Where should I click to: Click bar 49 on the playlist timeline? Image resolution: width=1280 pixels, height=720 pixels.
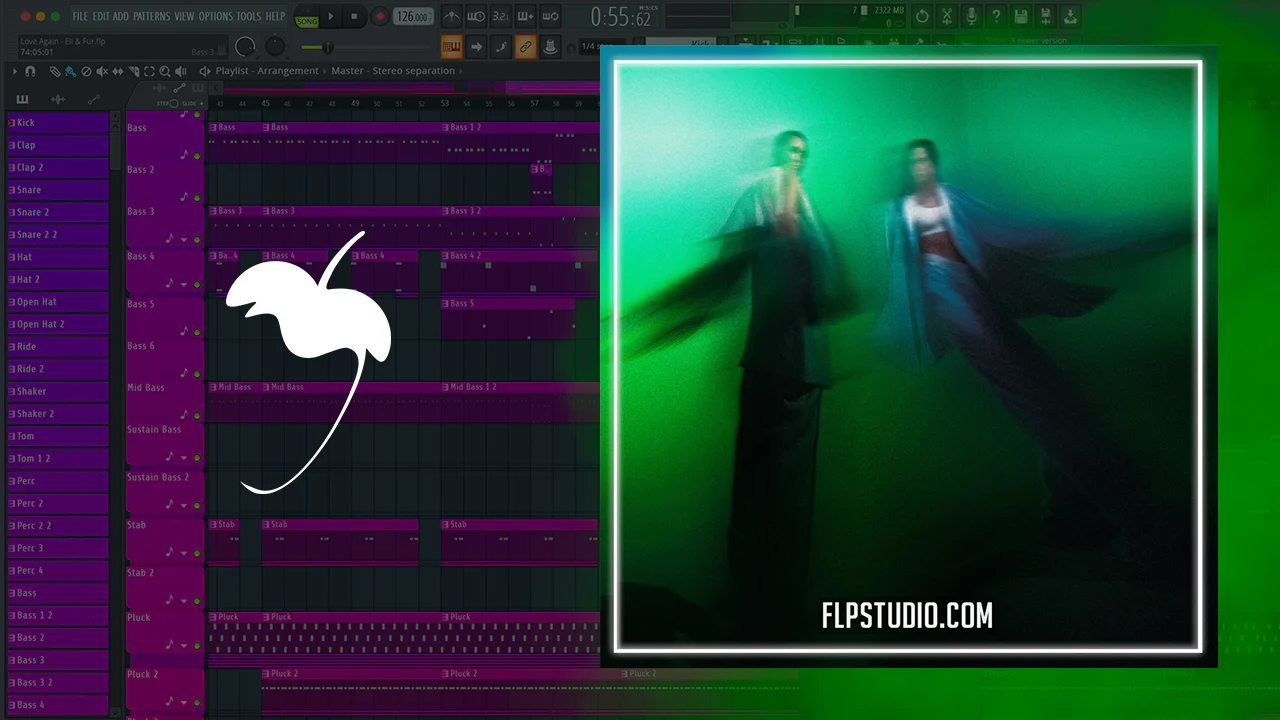355,103
